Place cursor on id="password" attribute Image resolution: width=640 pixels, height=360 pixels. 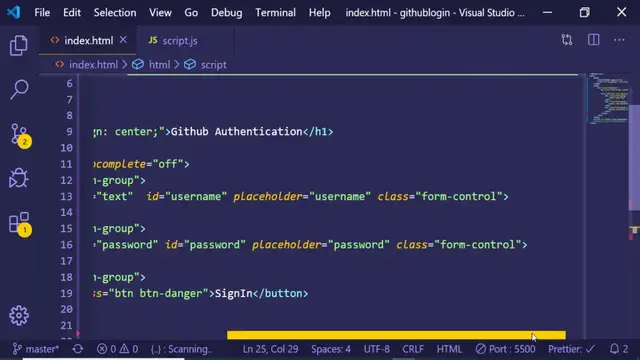pos(205,244)
